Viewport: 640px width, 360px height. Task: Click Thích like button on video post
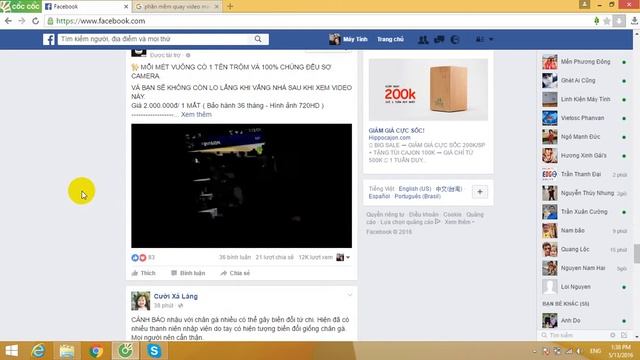tap(143, 273)
